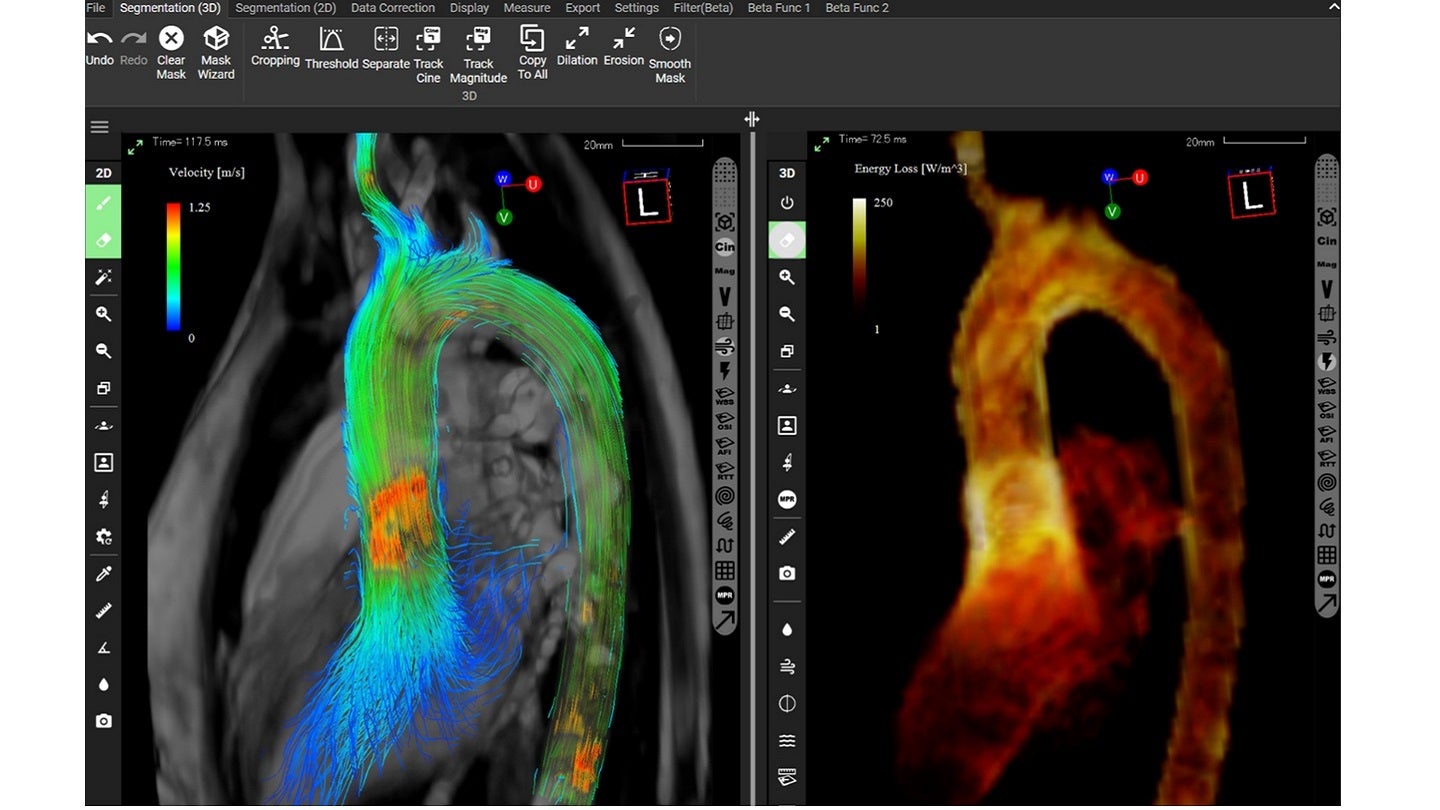Viewport: 1440px width, 810px height.
Task: Apply Dilation to the mask
Action: coord(577,39)
